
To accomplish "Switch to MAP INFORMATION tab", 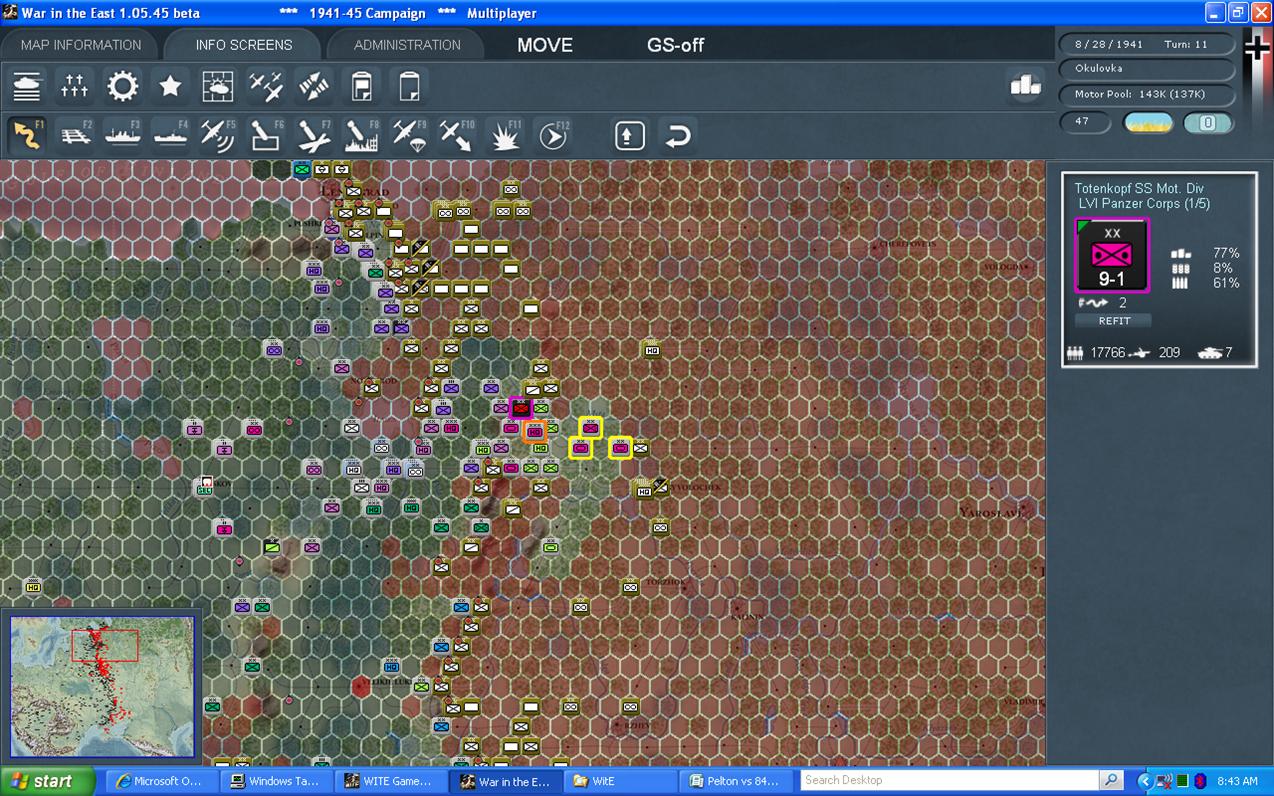I will point(81,45).
